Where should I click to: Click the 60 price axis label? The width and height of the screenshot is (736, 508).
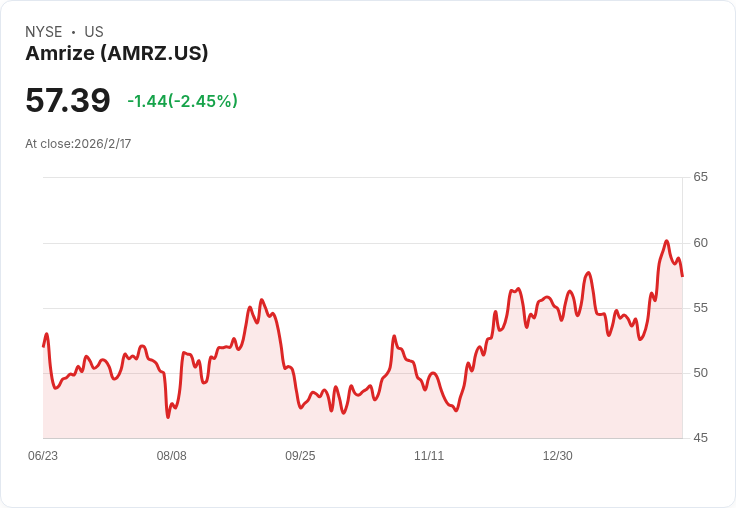pyautogui.click(x=700, y=243)
